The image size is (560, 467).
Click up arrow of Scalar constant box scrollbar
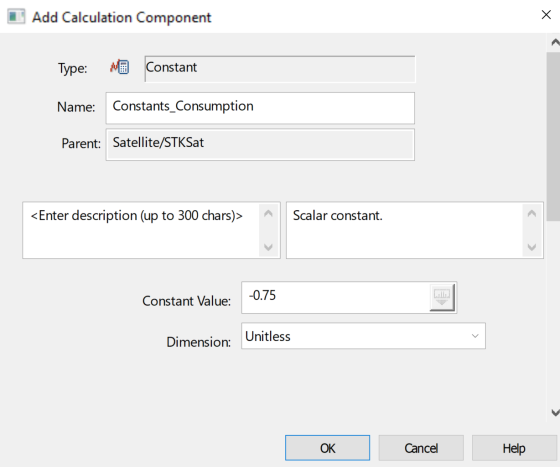[x=532, y=214]
